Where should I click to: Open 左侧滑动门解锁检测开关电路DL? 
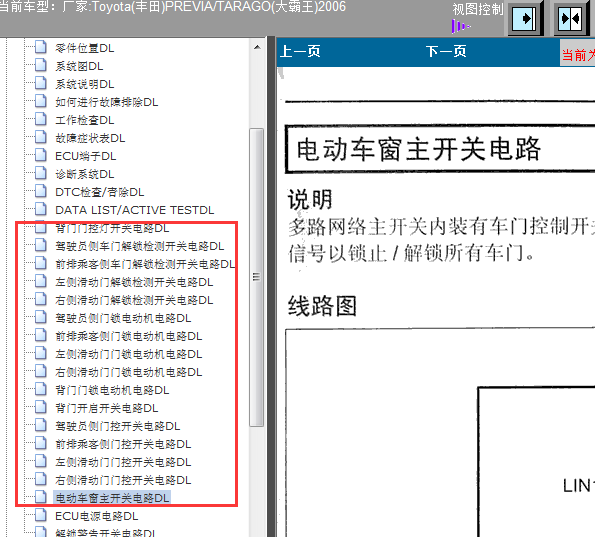[134, 282]
